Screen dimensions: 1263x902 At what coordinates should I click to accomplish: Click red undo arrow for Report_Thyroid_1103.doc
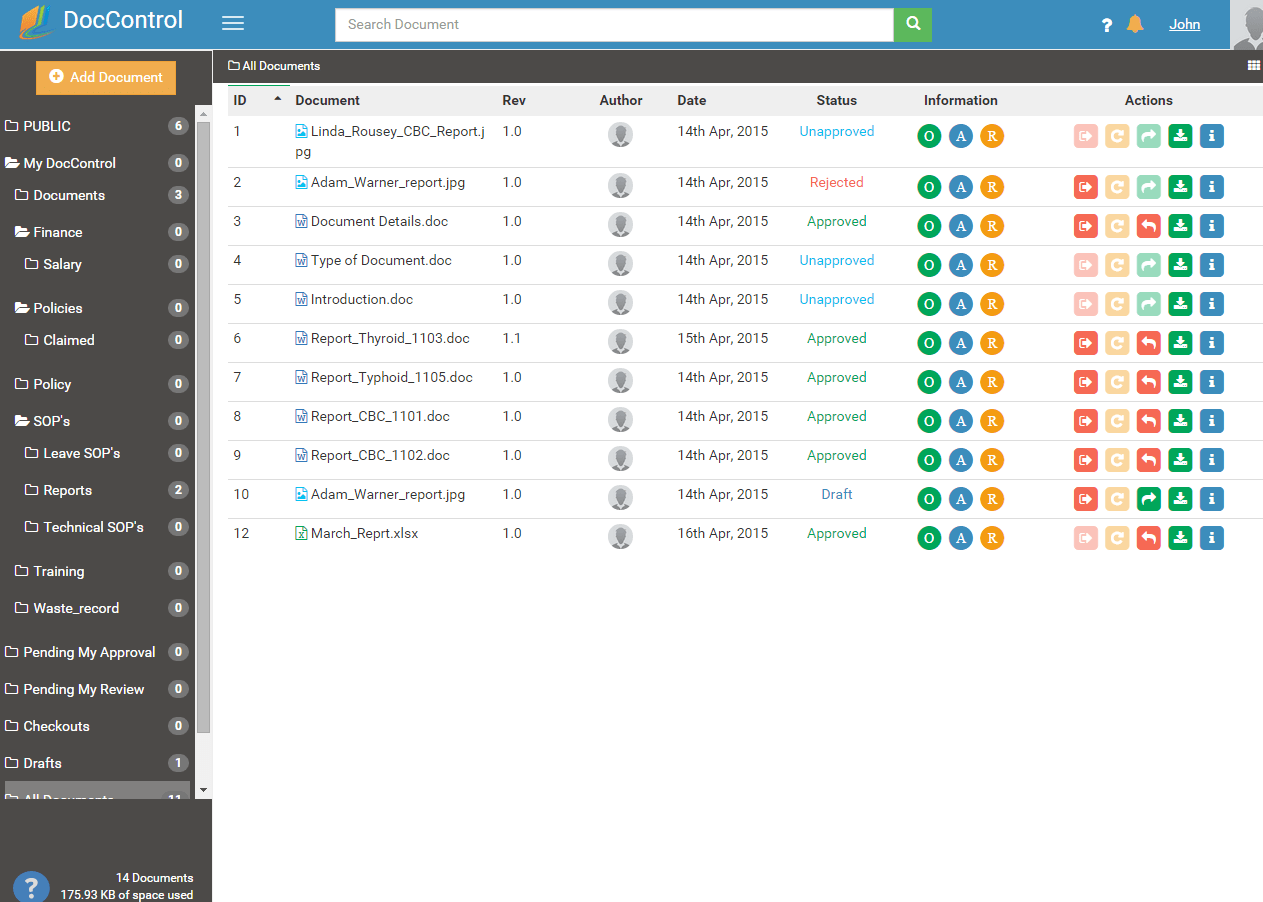tap(1149, 343)
